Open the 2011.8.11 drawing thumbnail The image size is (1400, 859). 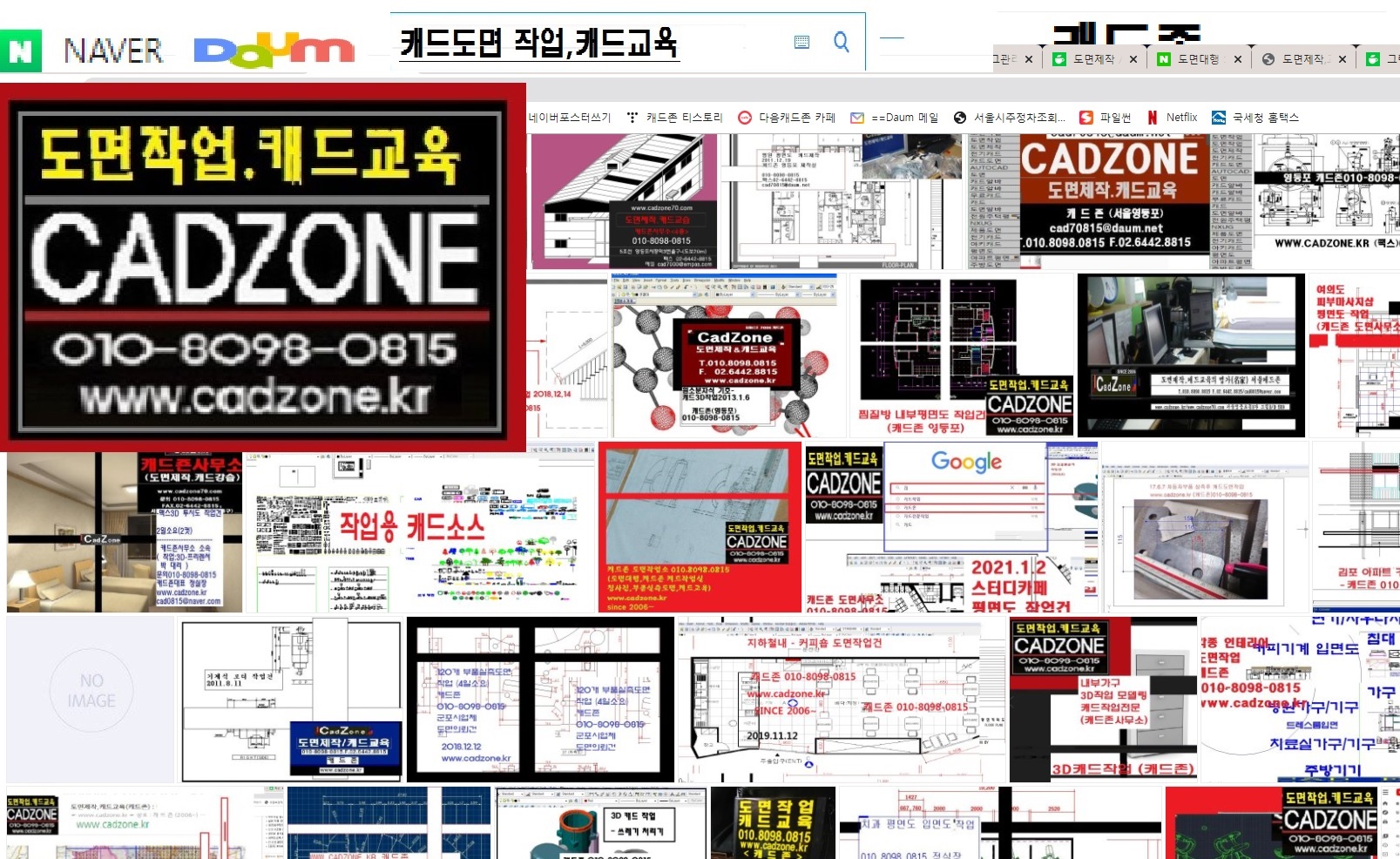point(291,700)
